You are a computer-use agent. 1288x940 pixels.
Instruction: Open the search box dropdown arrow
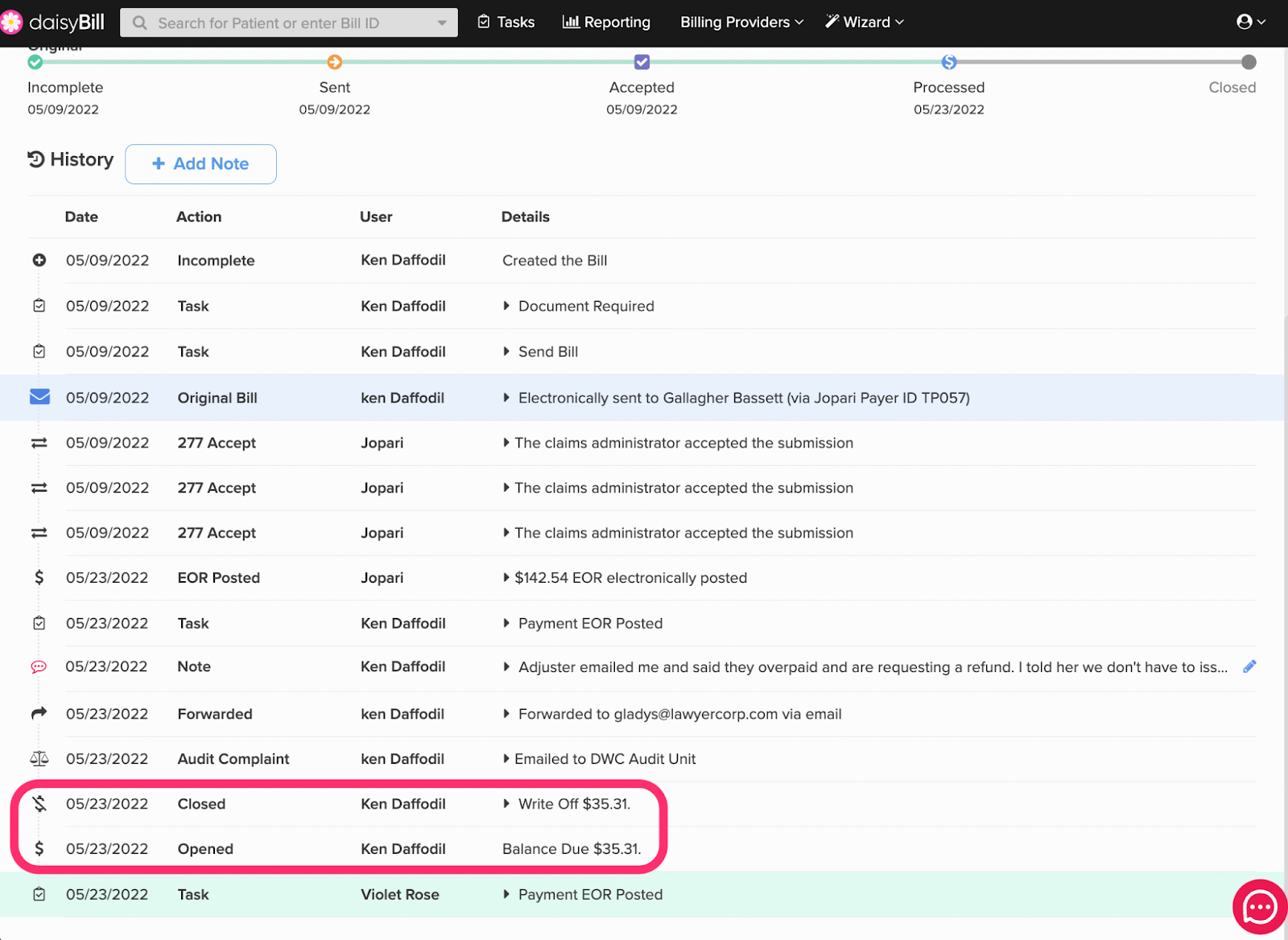coord(442,23)
